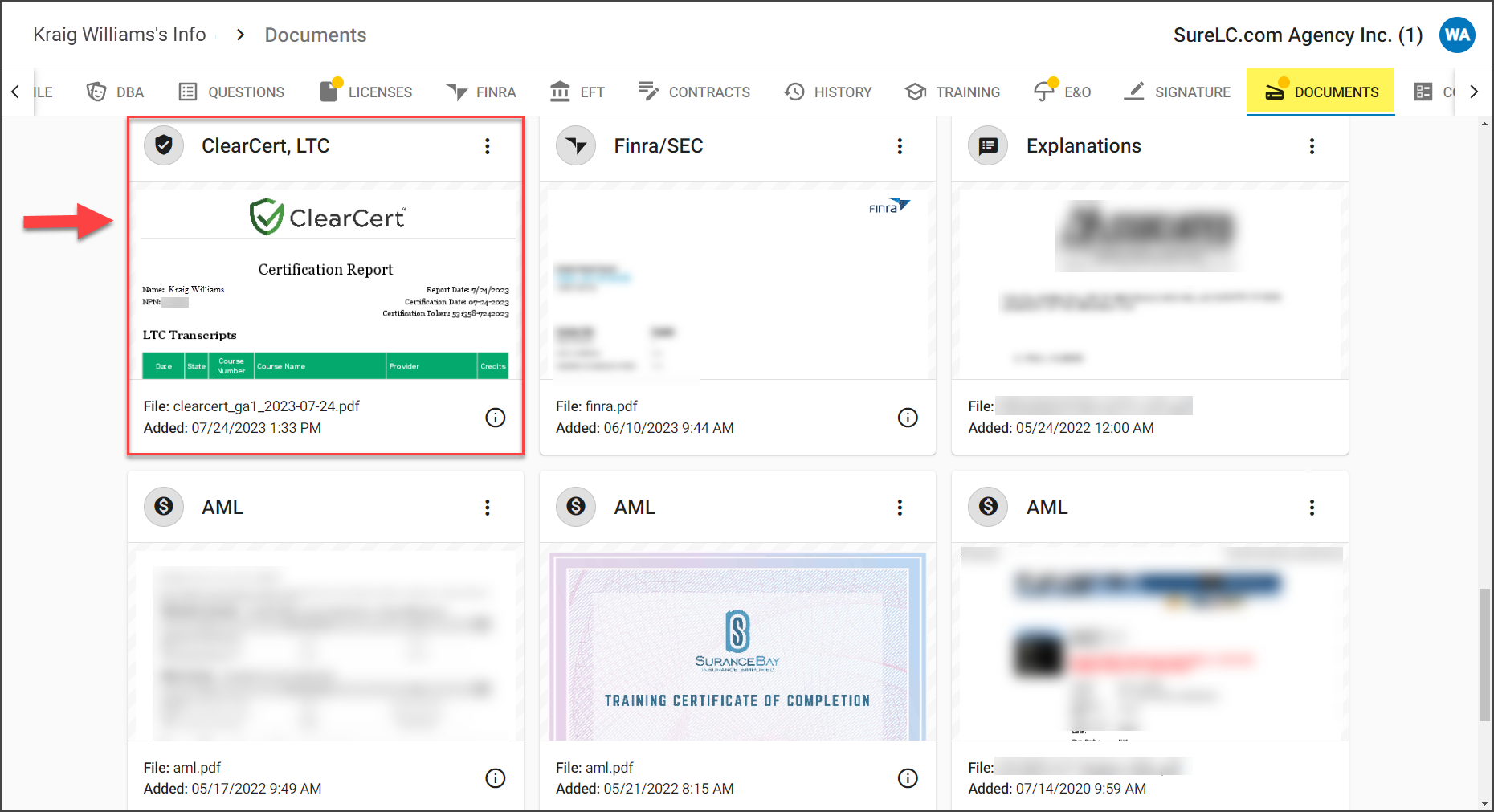
Task: Show info for clearcert_ga1_2023-07-24.pdf
Action: [x=496, y=418]
